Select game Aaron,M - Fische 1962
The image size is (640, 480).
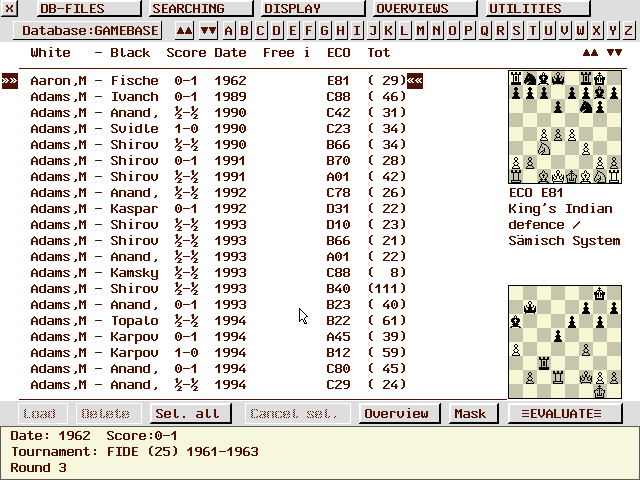click(218, 80)
